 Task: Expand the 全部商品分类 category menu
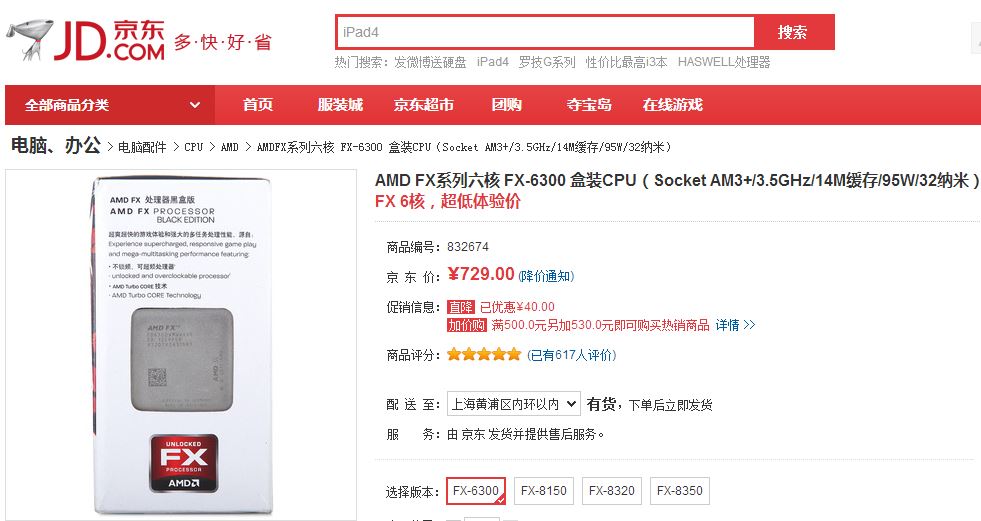click(x=113, y=105)
